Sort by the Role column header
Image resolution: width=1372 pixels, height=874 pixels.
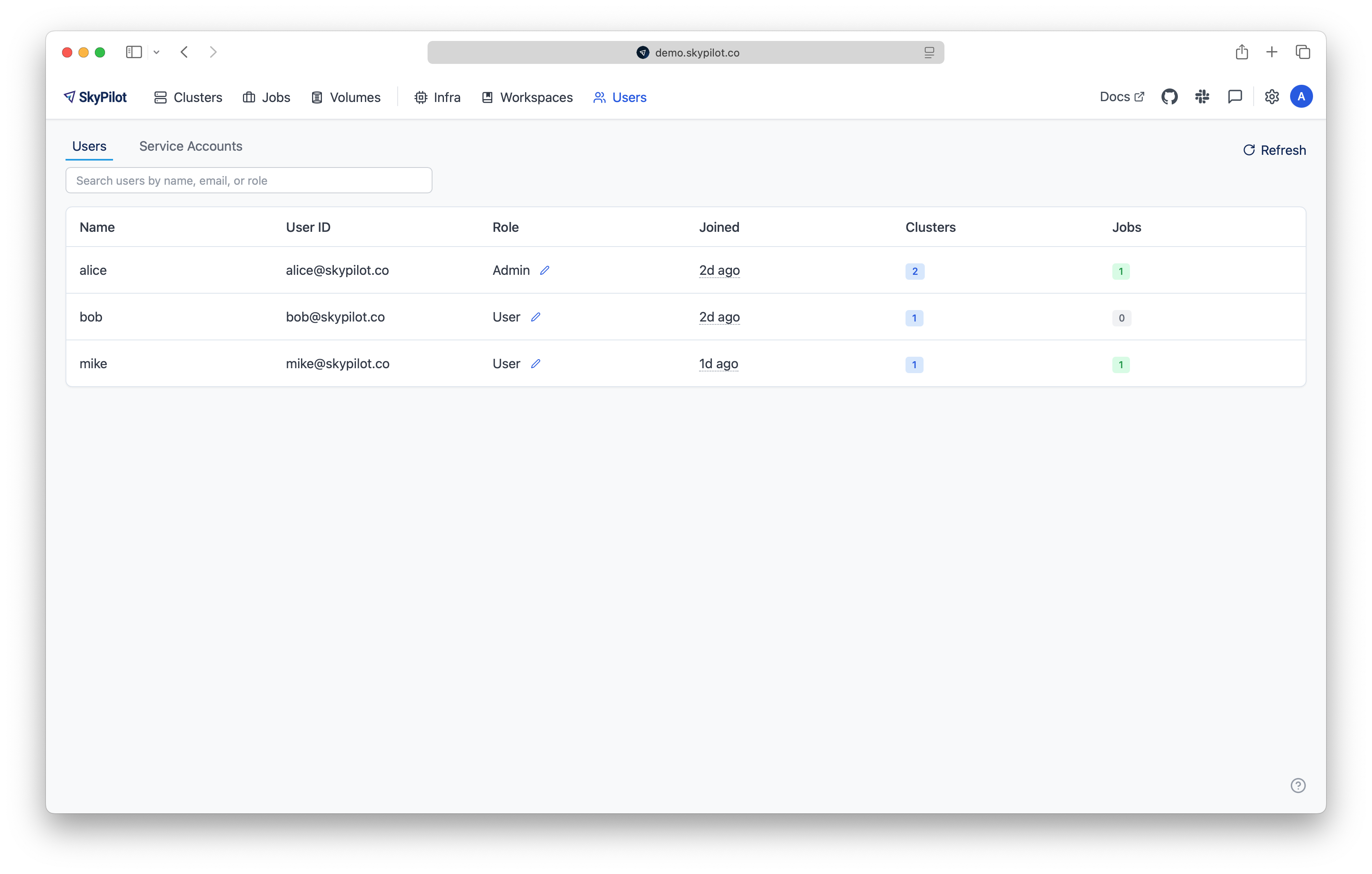tap(506, 227)
